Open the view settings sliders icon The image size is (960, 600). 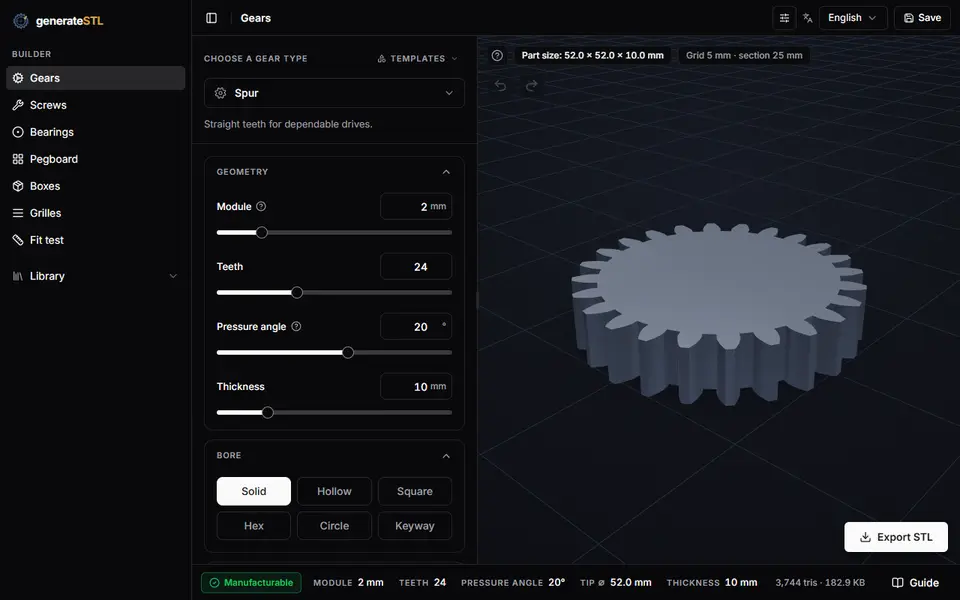784,18
